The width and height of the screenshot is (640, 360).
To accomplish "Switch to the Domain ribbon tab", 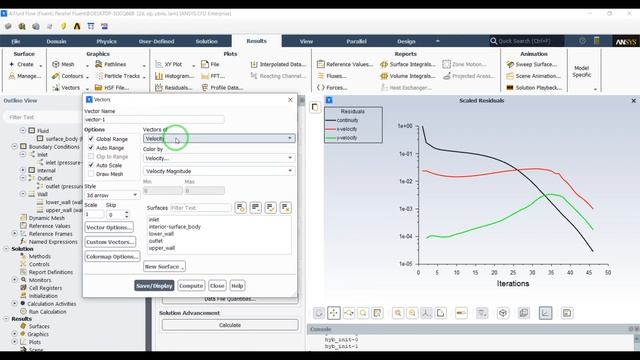I will pyautogui.click(x=56, y=41).
